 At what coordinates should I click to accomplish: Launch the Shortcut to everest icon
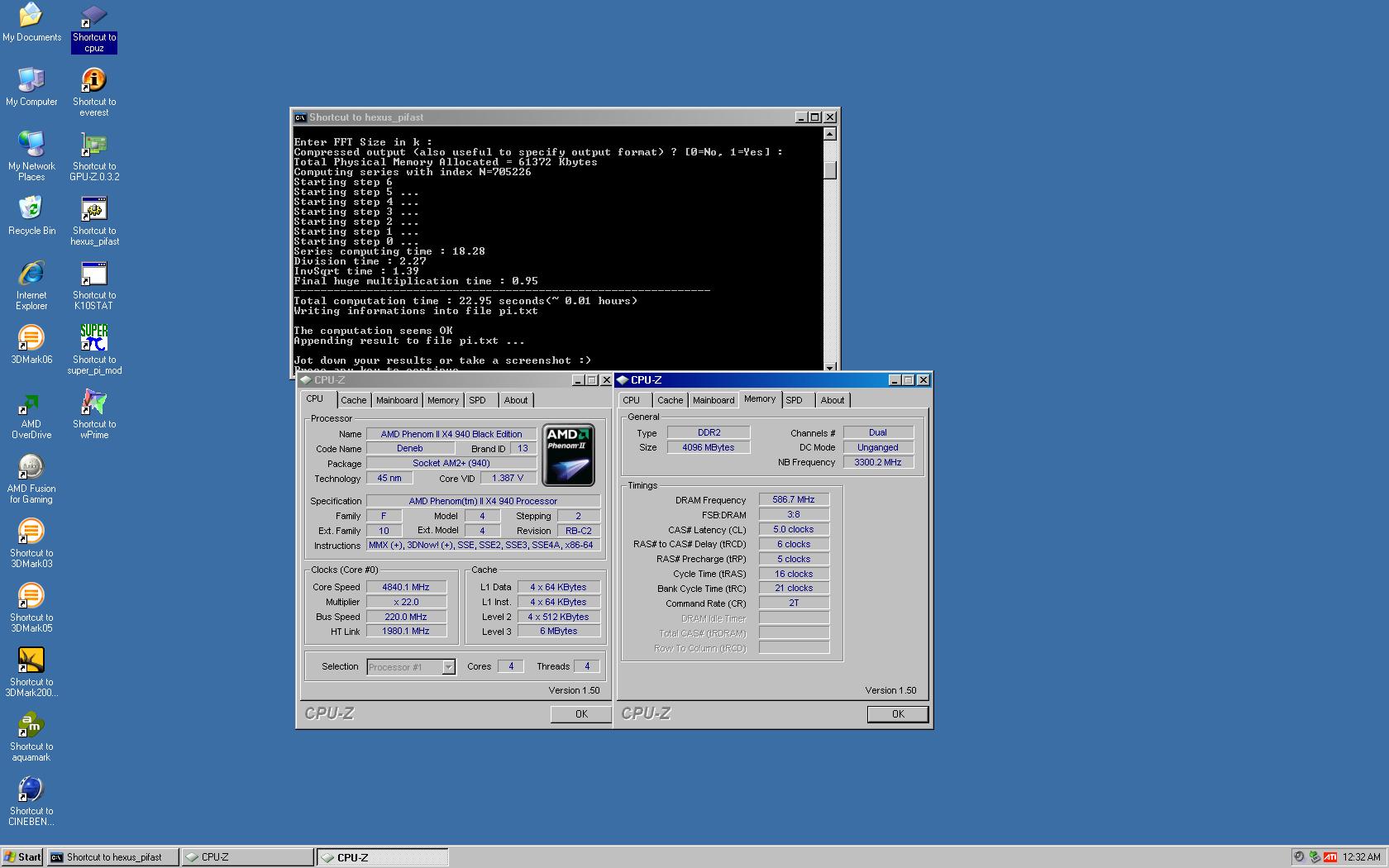(x=94, y=93)
